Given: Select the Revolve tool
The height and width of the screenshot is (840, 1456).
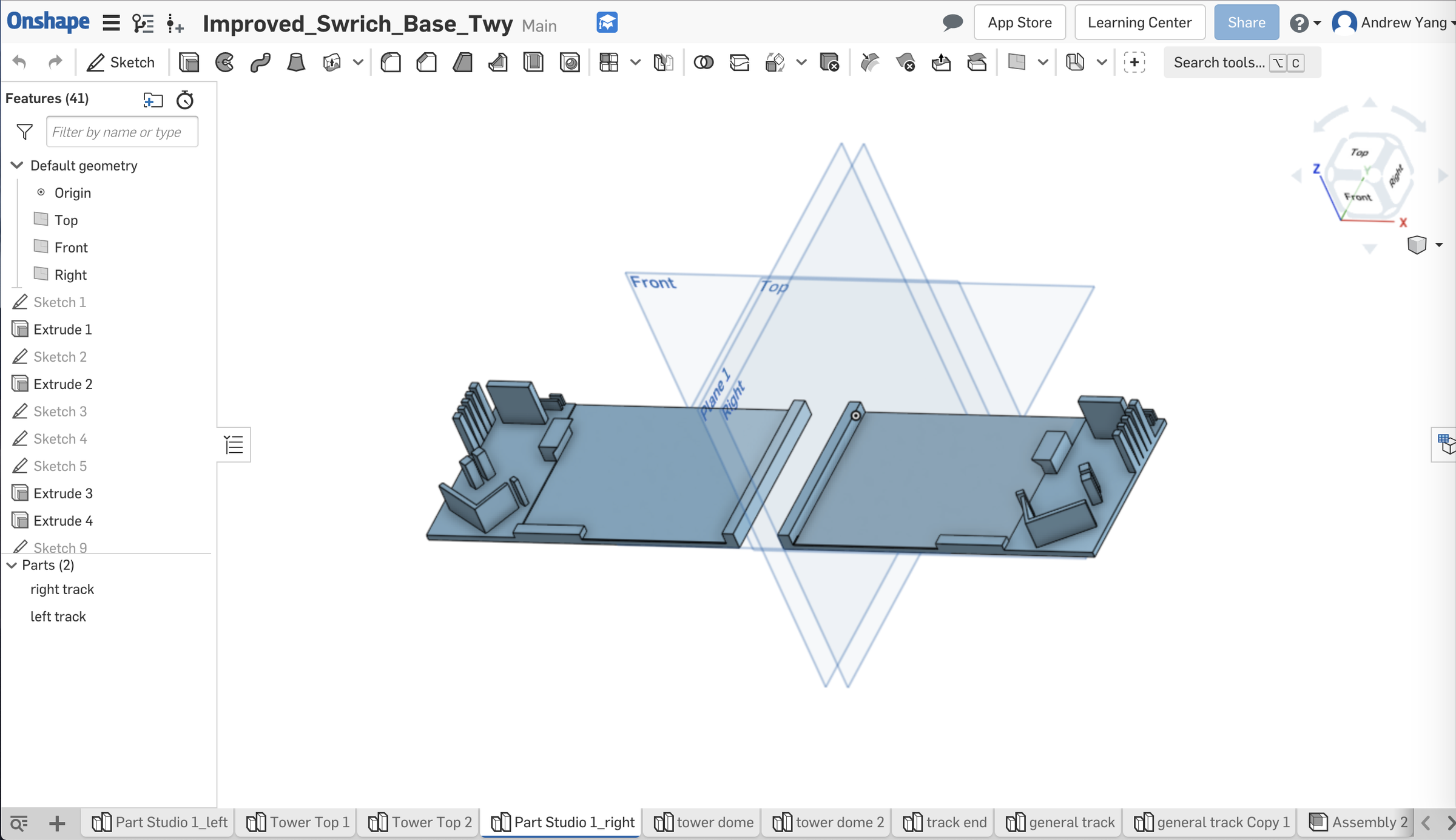Looking at the screenshot, I should click(224, 62).
